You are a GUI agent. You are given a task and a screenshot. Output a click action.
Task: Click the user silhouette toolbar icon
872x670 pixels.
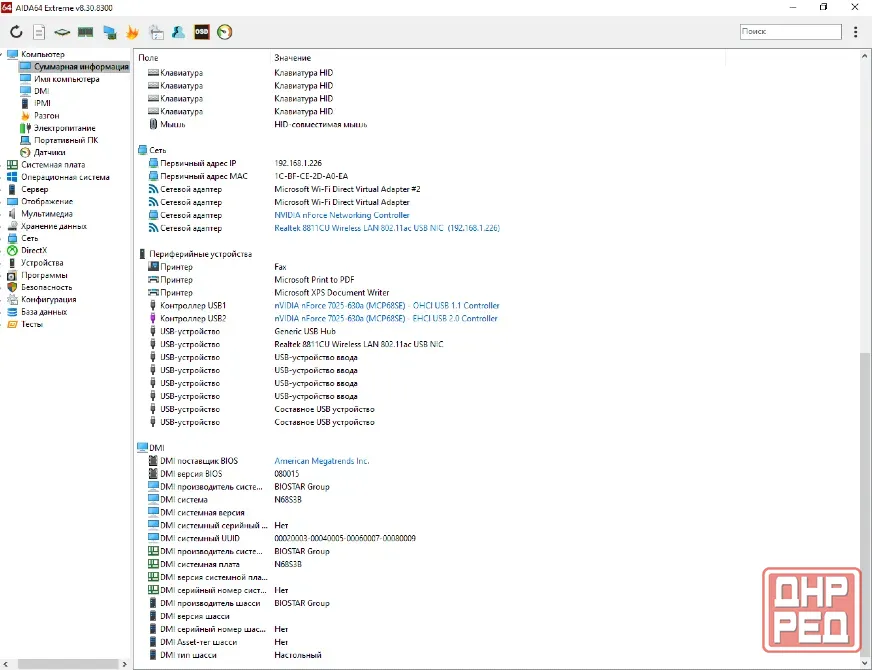tap(178, 32)
